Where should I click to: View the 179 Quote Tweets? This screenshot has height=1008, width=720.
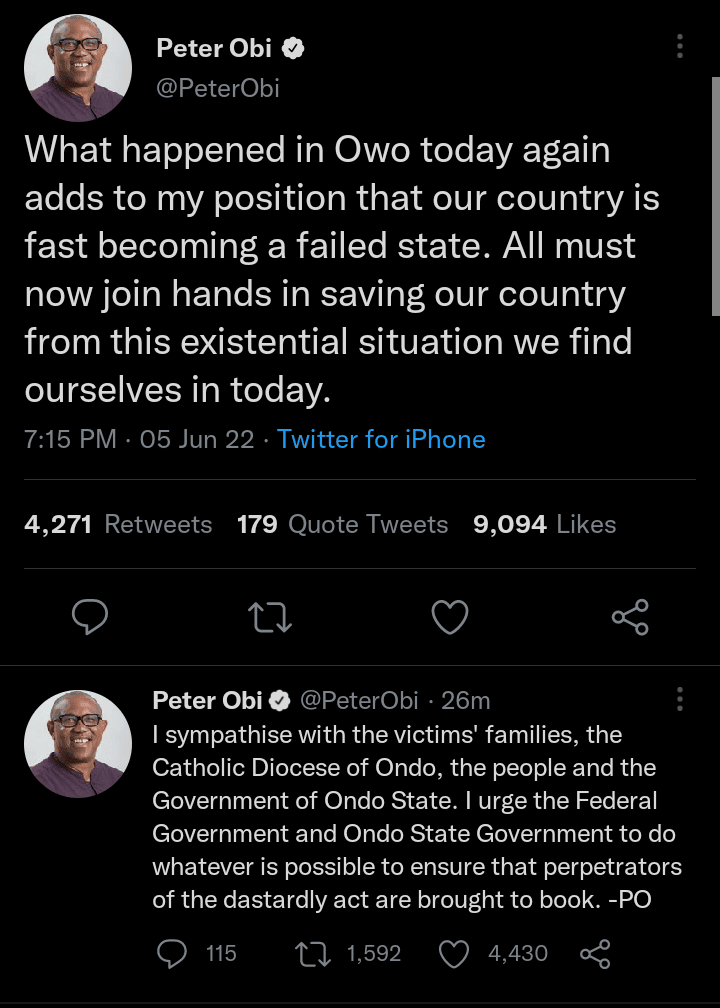342,524
